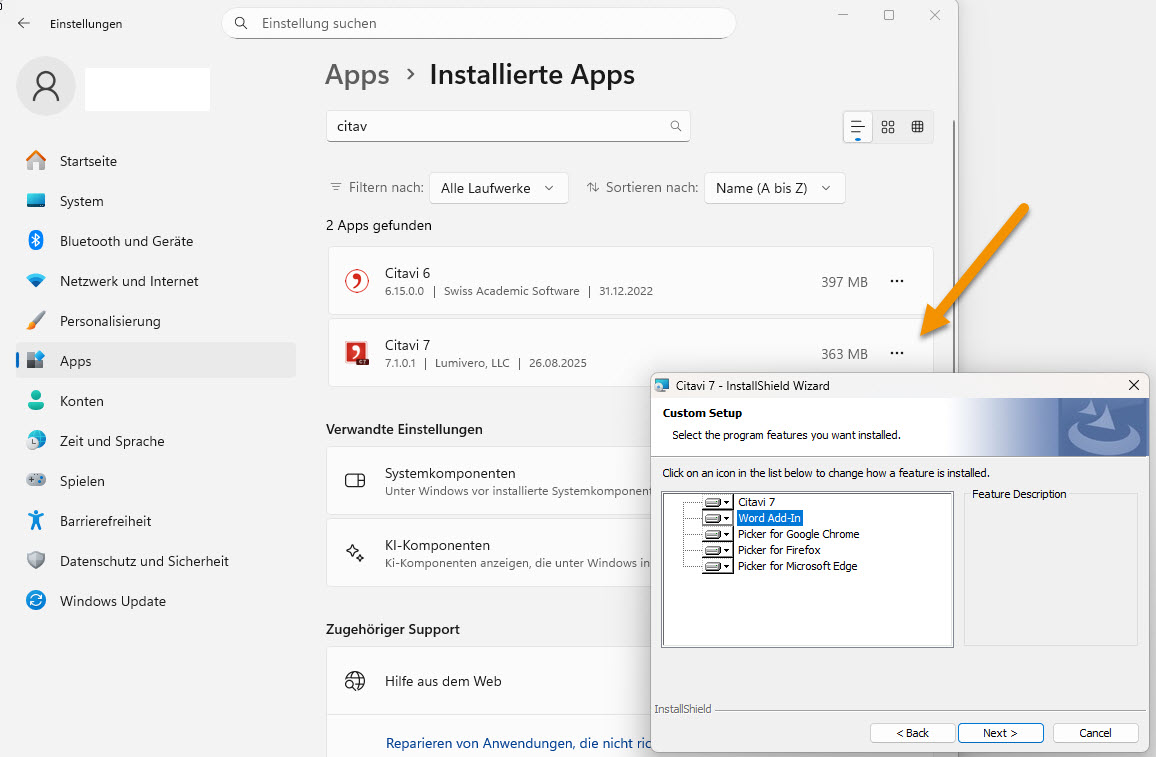Open the three-dot menu for Citavi 6
Screen dimensions: 1156x757
896,282
